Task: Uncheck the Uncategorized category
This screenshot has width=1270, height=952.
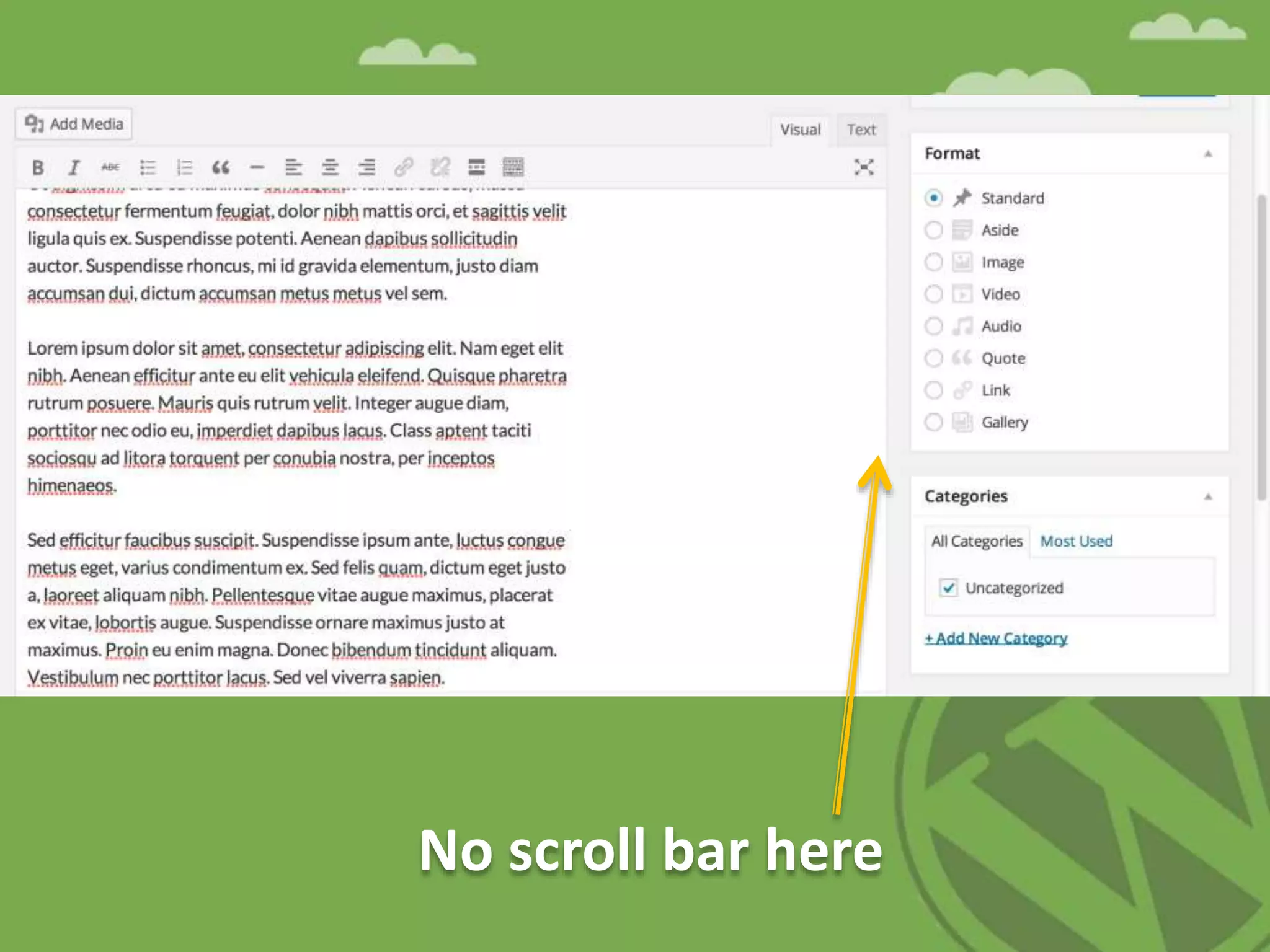Action: point(948,588)
